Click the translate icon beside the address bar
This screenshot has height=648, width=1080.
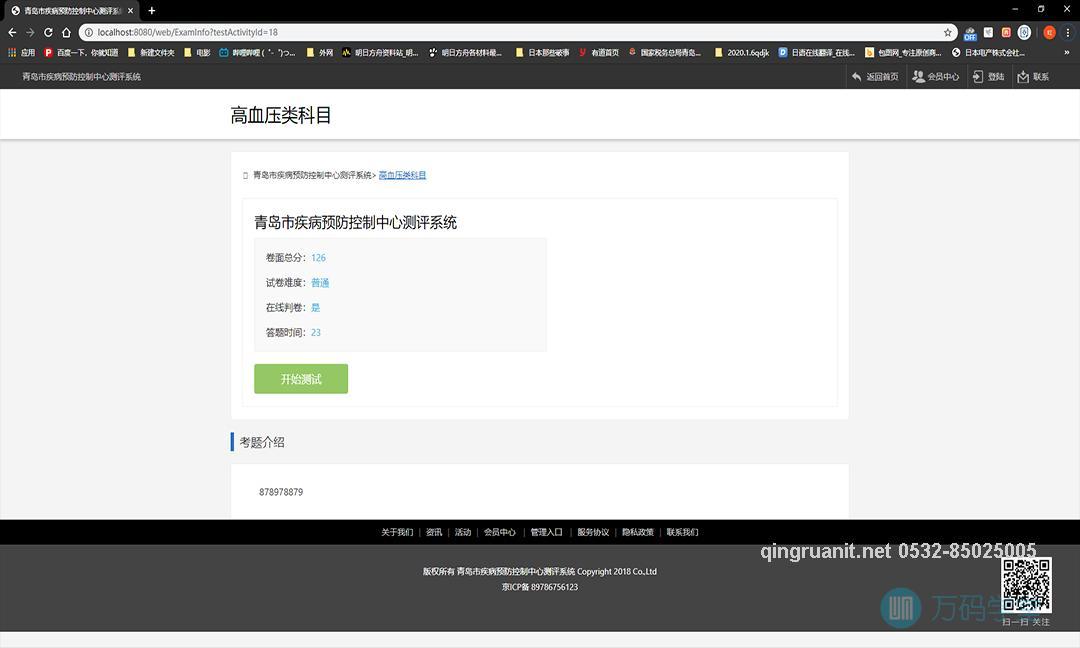click(x=969, y=32)
